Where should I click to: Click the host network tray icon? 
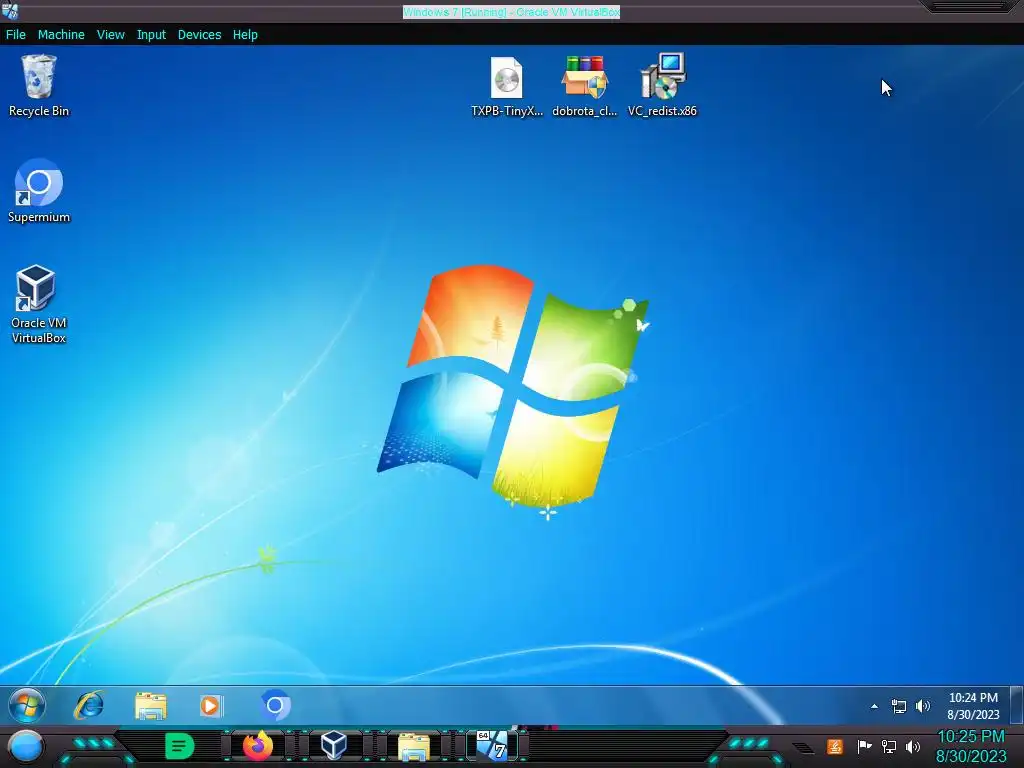point(889,746)
